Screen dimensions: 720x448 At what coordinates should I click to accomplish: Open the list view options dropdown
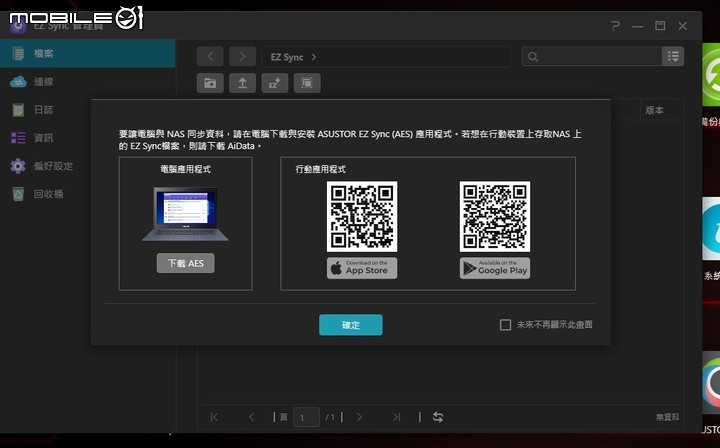(x=673, y=56)
